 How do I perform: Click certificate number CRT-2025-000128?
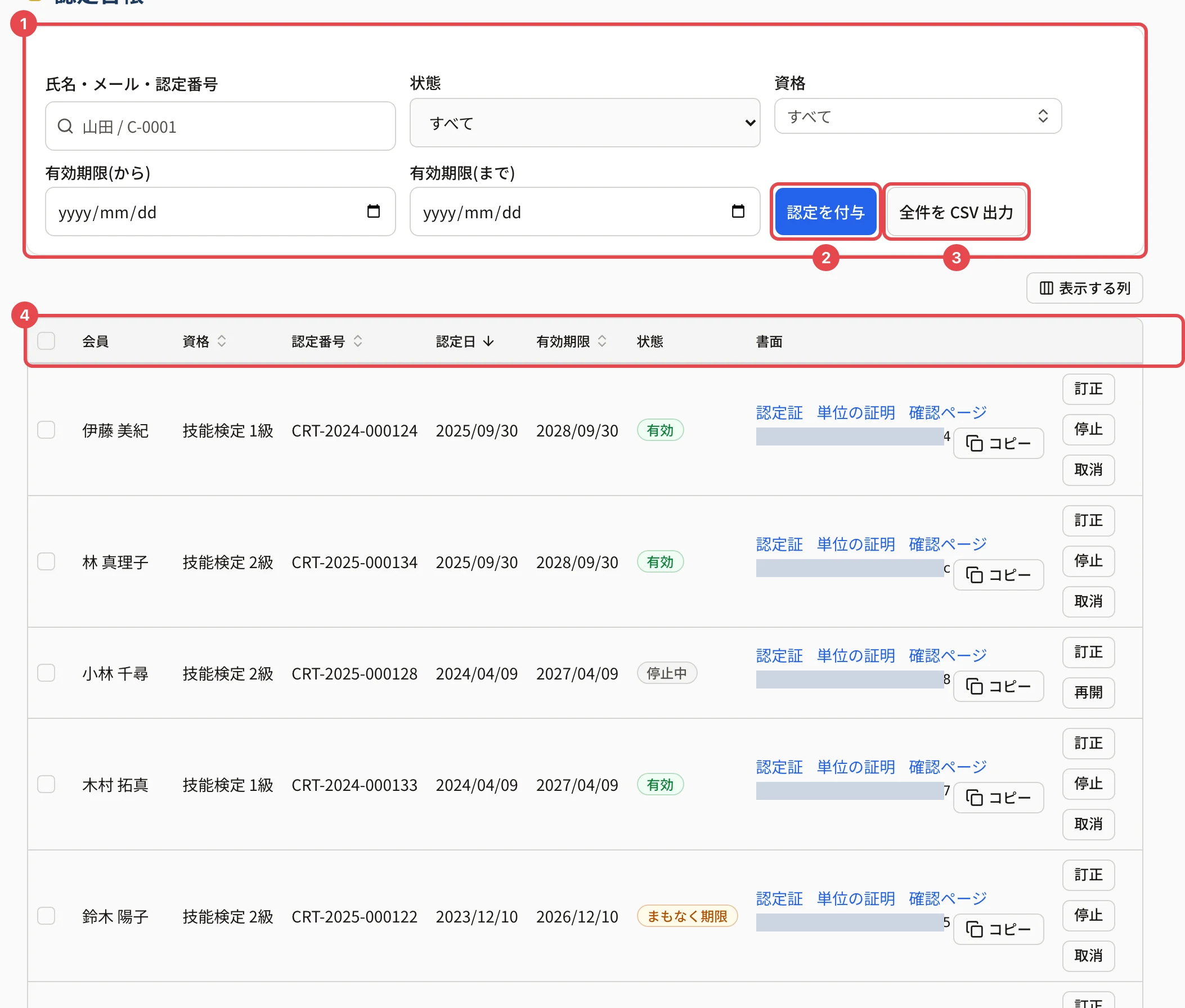(x=354, y=673)
